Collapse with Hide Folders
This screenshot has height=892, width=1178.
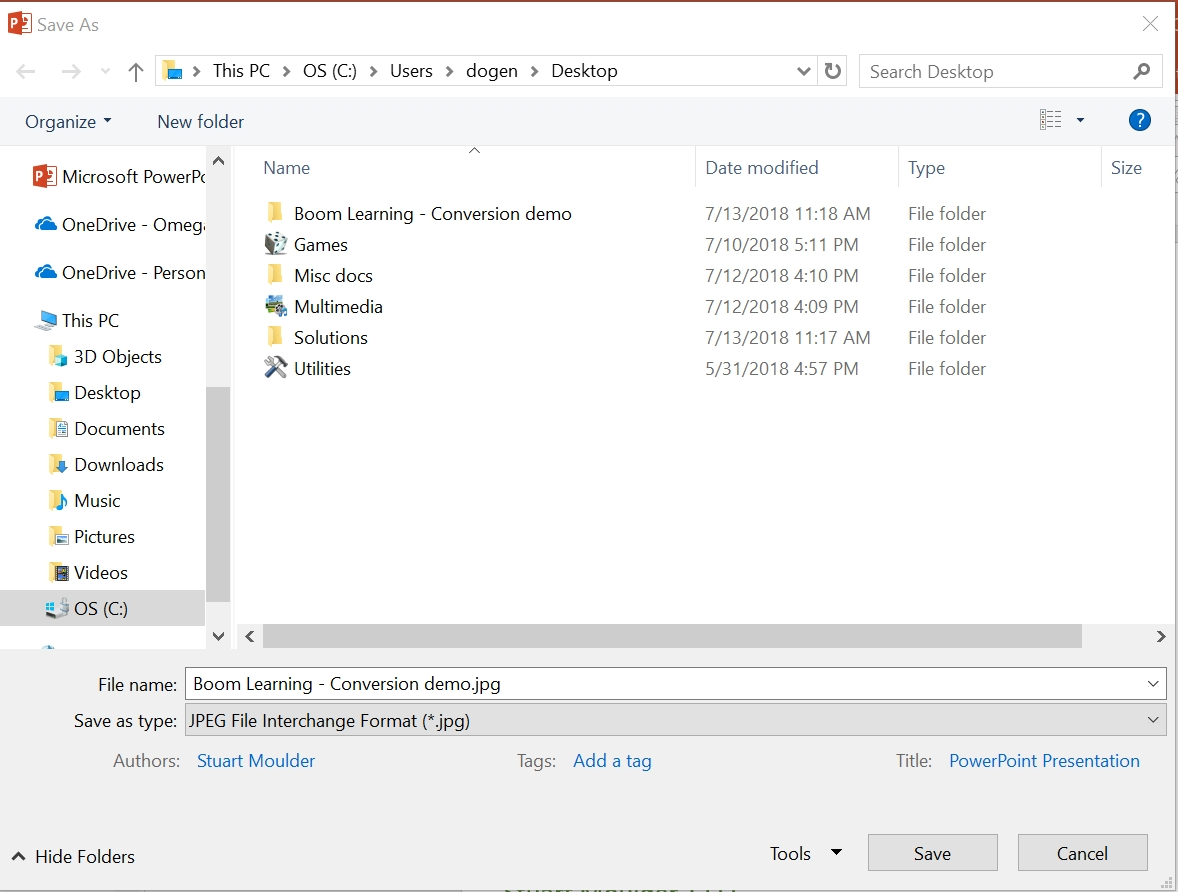click(x=74, y=857)
